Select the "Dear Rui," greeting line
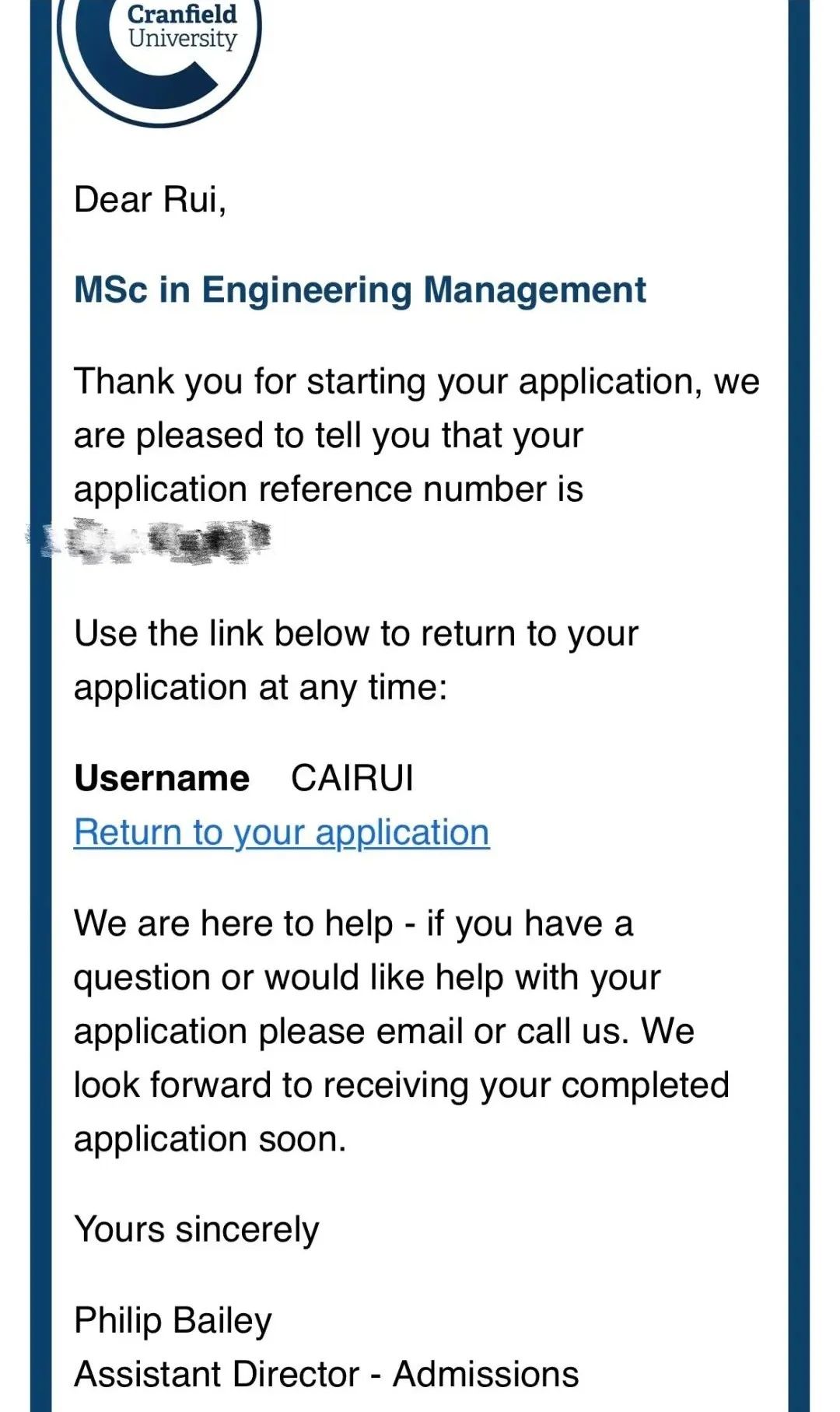Viewport: 840px width, 1412px height. [x=150, y=200]
